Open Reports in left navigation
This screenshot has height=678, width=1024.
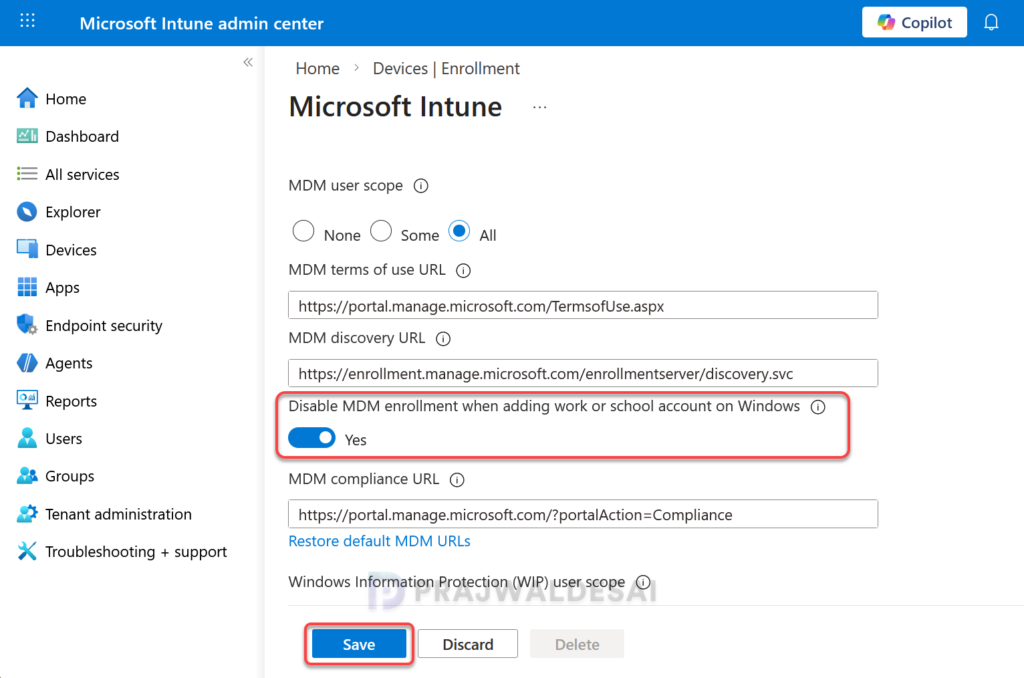click(71, 401)
